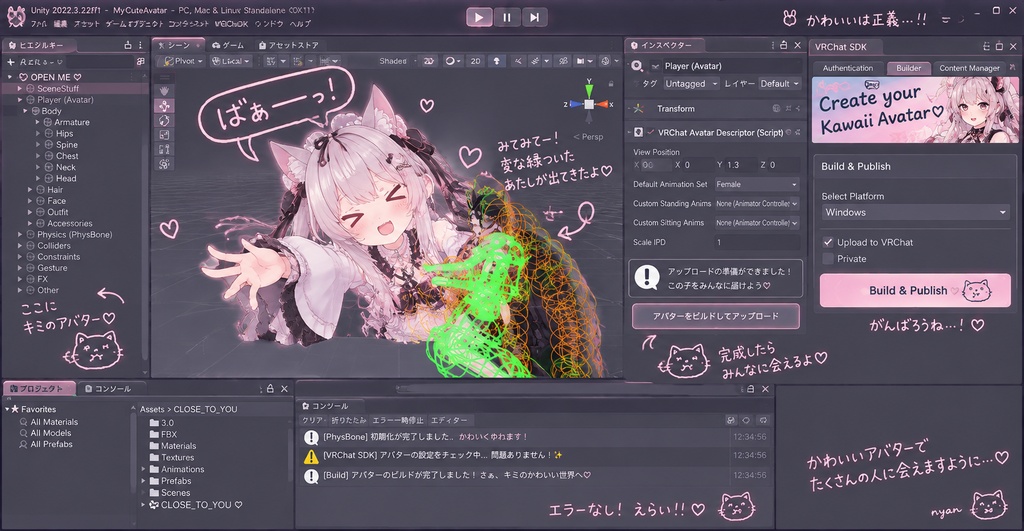The width and height of the screenshot is (1024, 531).
Task: Toggle the rightmost console log filter icon
Action: (x=763, y=420)
